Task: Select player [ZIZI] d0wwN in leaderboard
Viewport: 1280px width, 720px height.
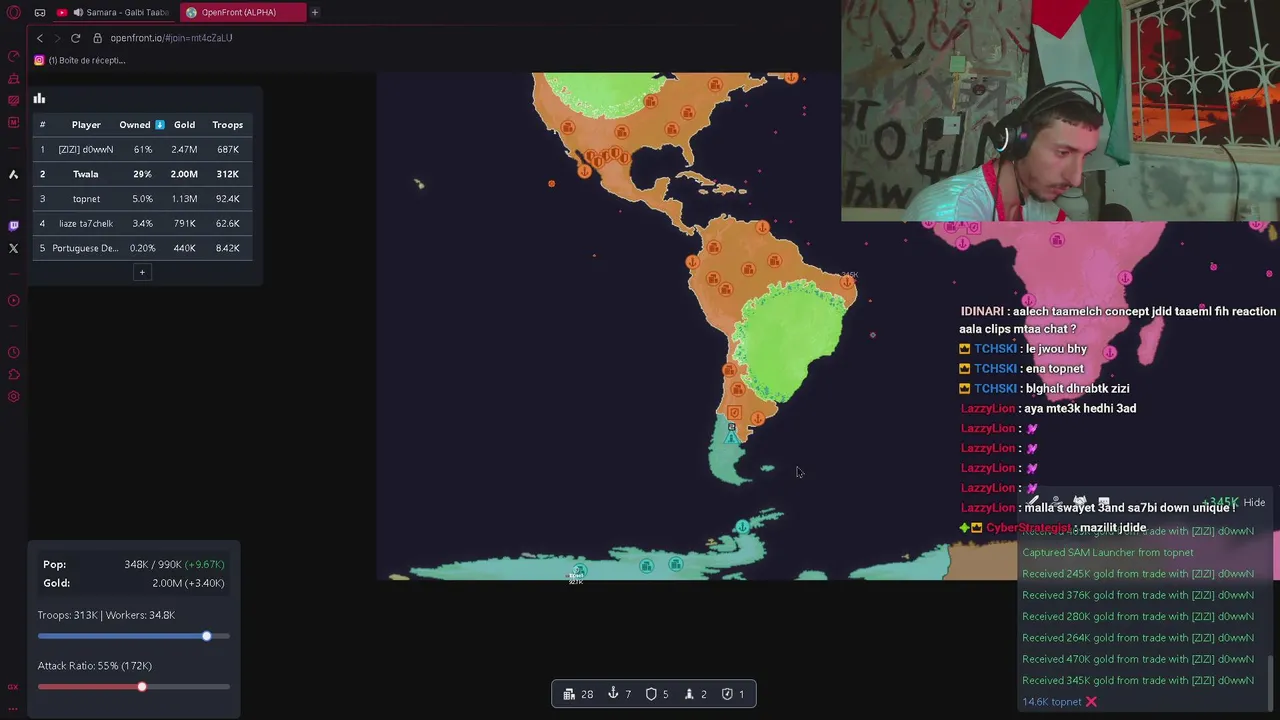Action: 86,149
